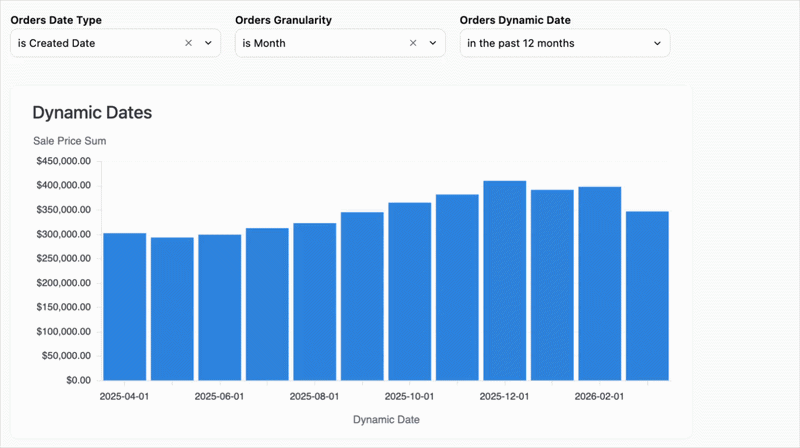Clear the Orders Granularity filter value
Image resolution: width=800 pixels, height=448 pixels.
[x=413, y=43]
